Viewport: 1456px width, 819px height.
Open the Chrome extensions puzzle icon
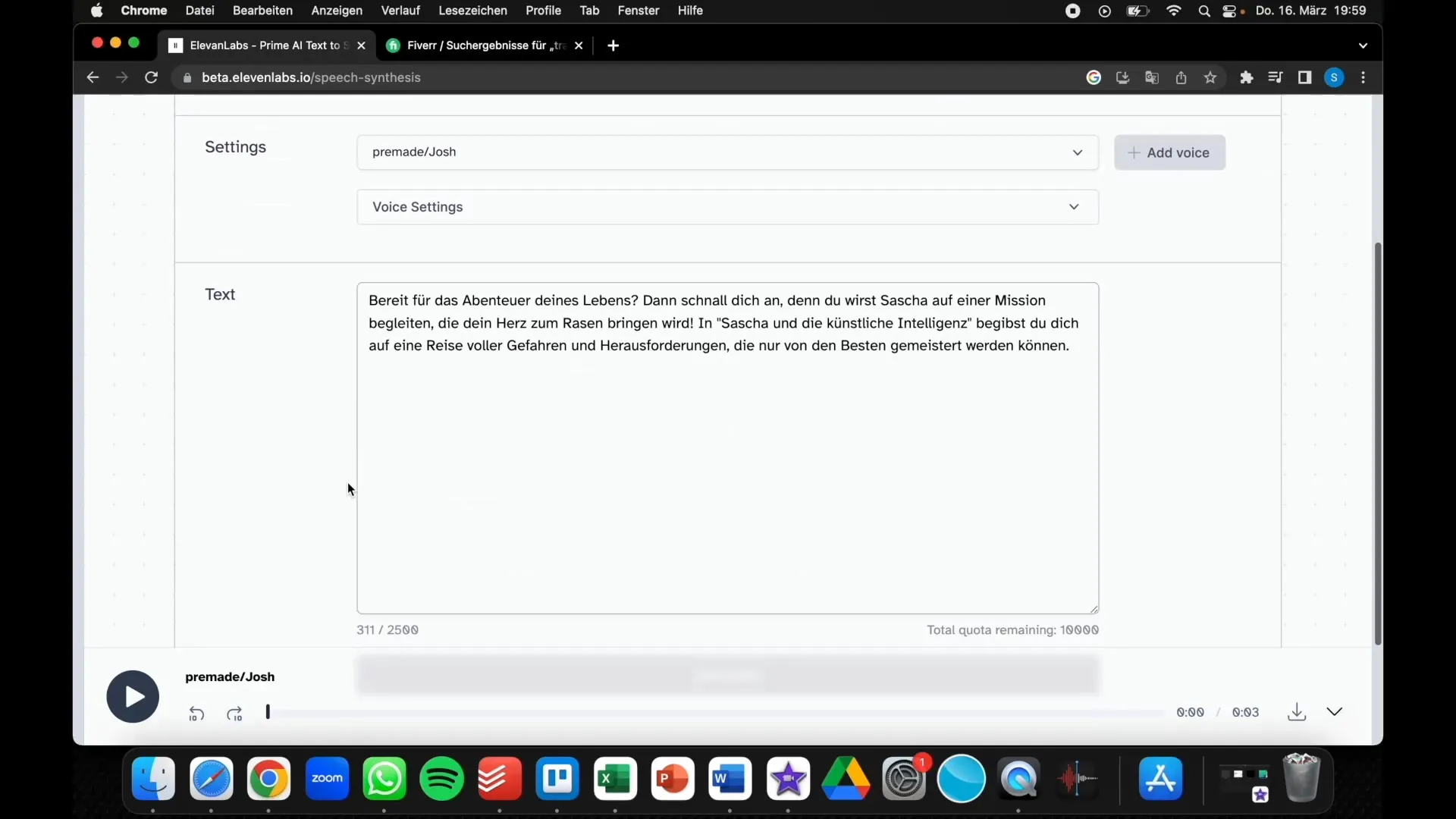click(x=1246, y=77)
